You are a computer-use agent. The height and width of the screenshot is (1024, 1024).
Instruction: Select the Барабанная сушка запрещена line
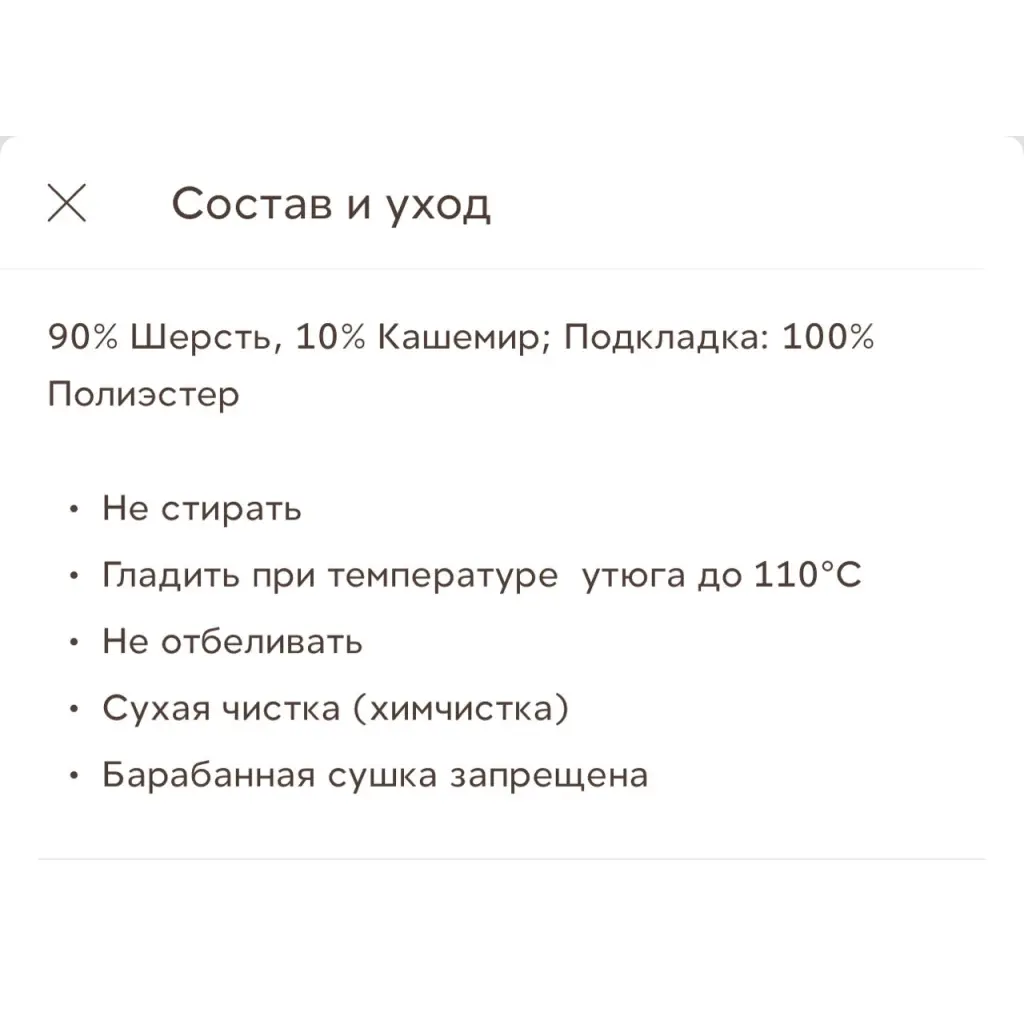(x=375, y=775)
